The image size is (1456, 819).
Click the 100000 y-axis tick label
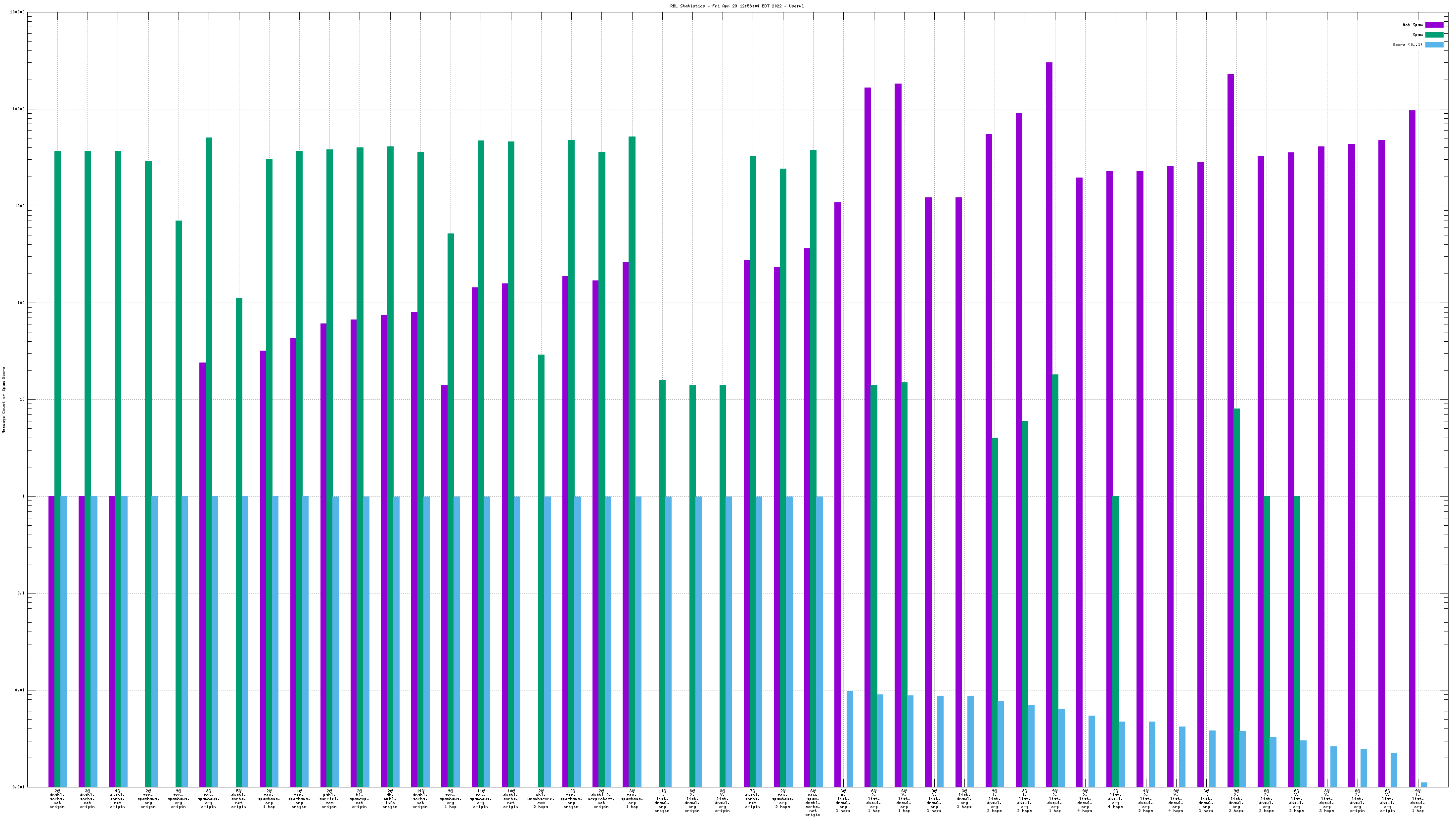tap(18, 12)
